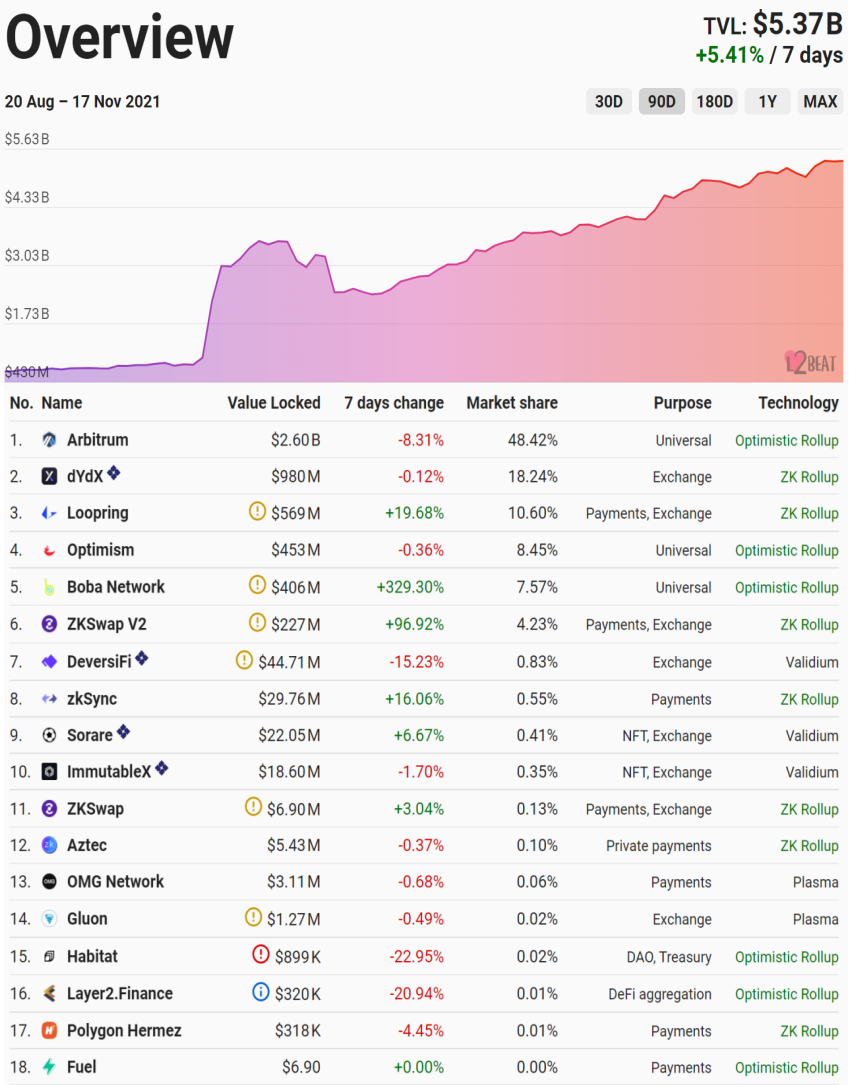849x1085 pixels.
Task: Switch chart to 1Y range
Action: tap(767, 102)
